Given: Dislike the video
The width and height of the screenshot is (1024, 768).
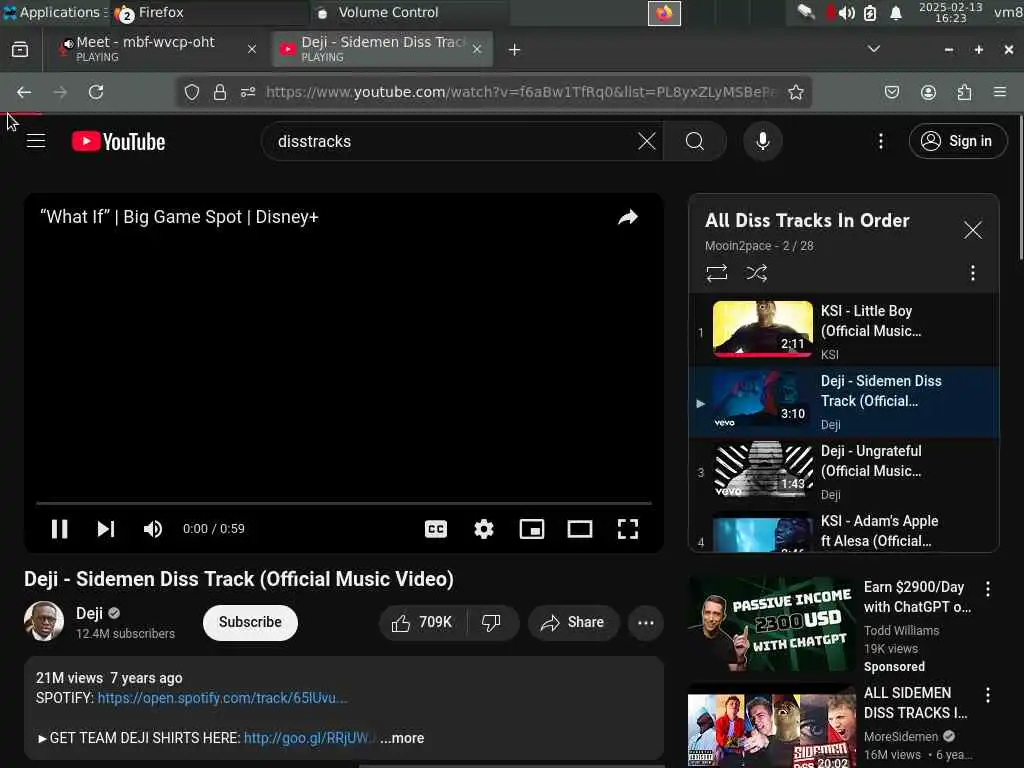Looking at the screenshot, I should click(492, 622).
